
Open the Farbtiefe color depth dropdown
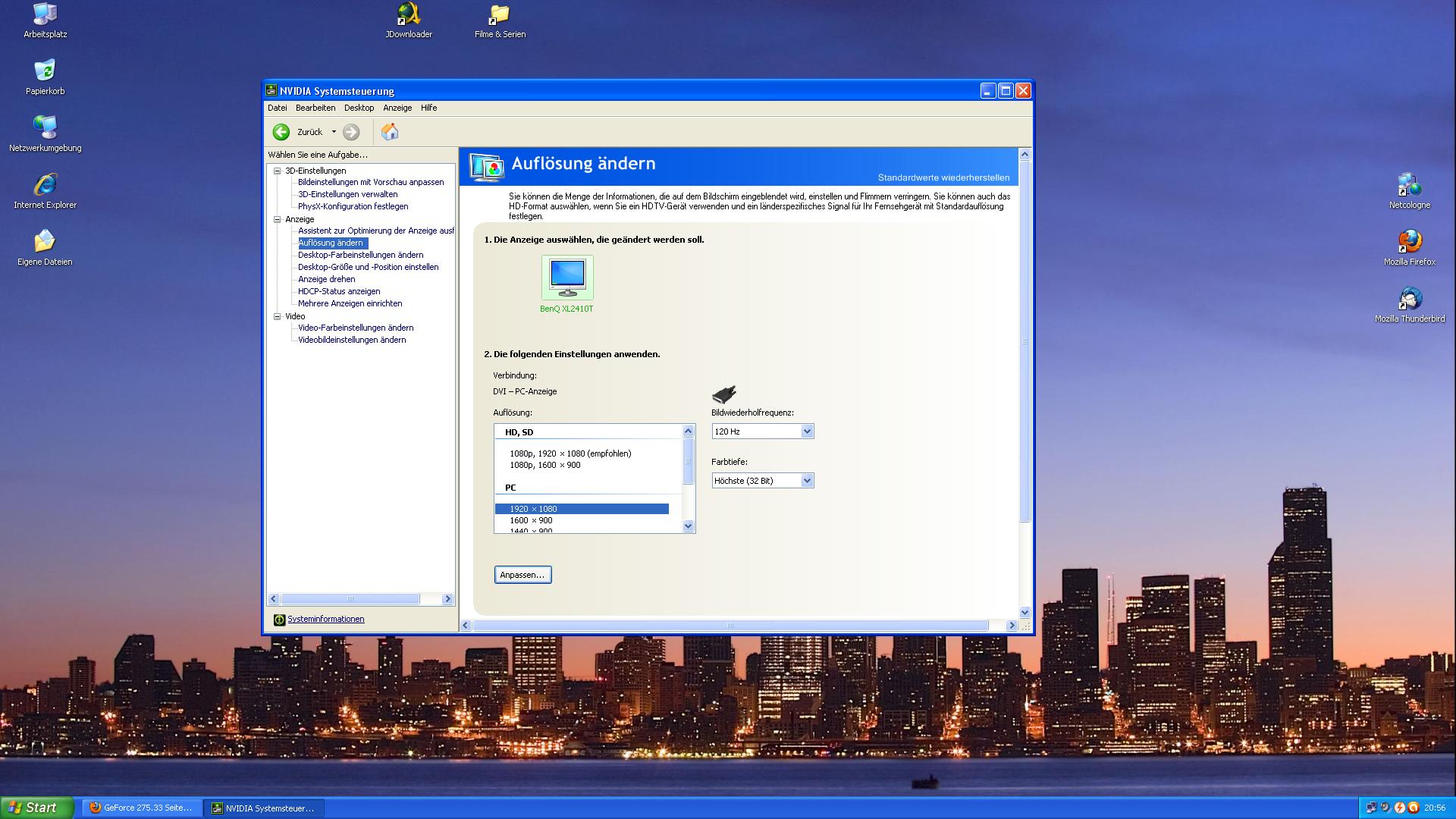tap(807, 481)
